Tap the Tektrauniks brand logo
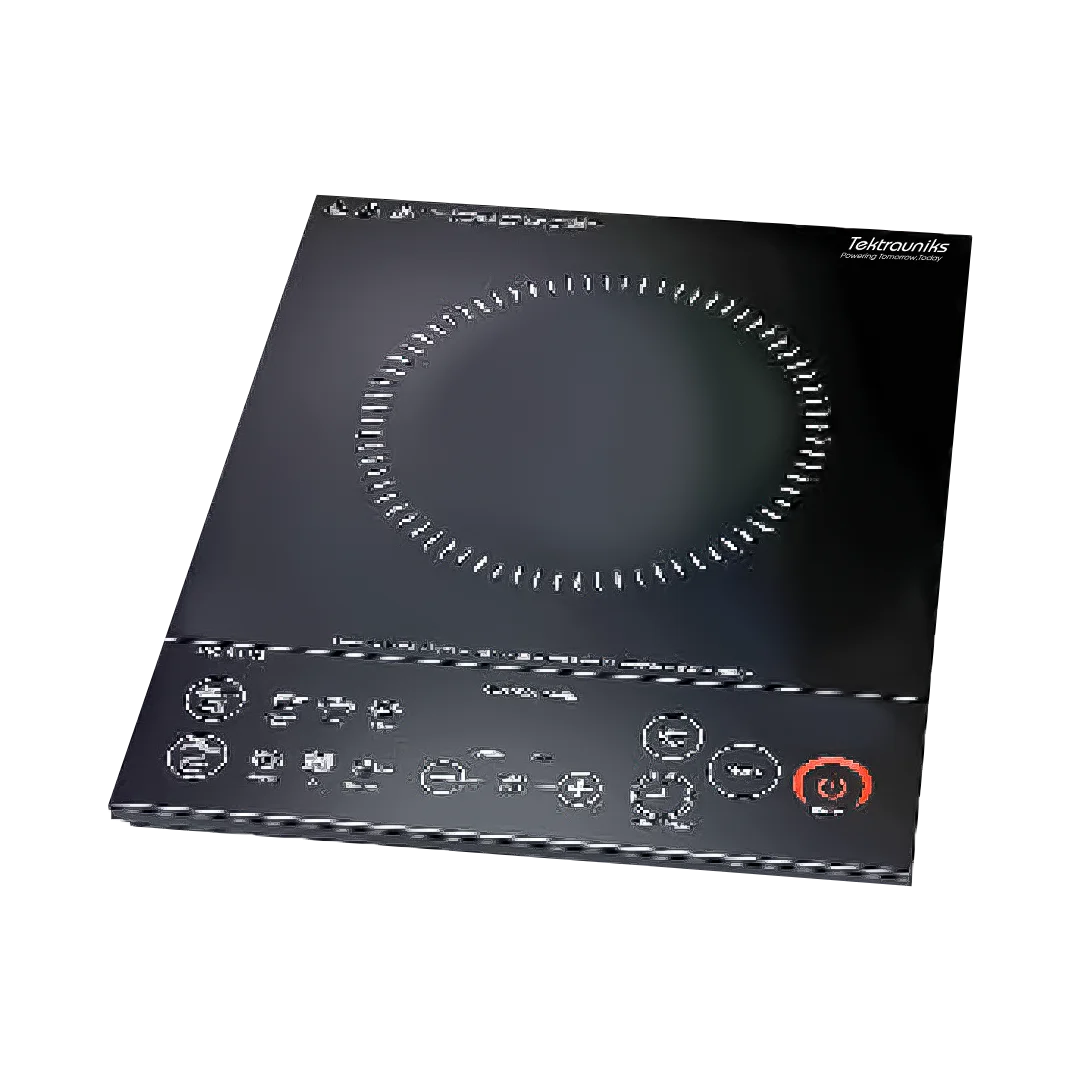The width and height of the screenshot is (1080, 1080). coord(900,243)
